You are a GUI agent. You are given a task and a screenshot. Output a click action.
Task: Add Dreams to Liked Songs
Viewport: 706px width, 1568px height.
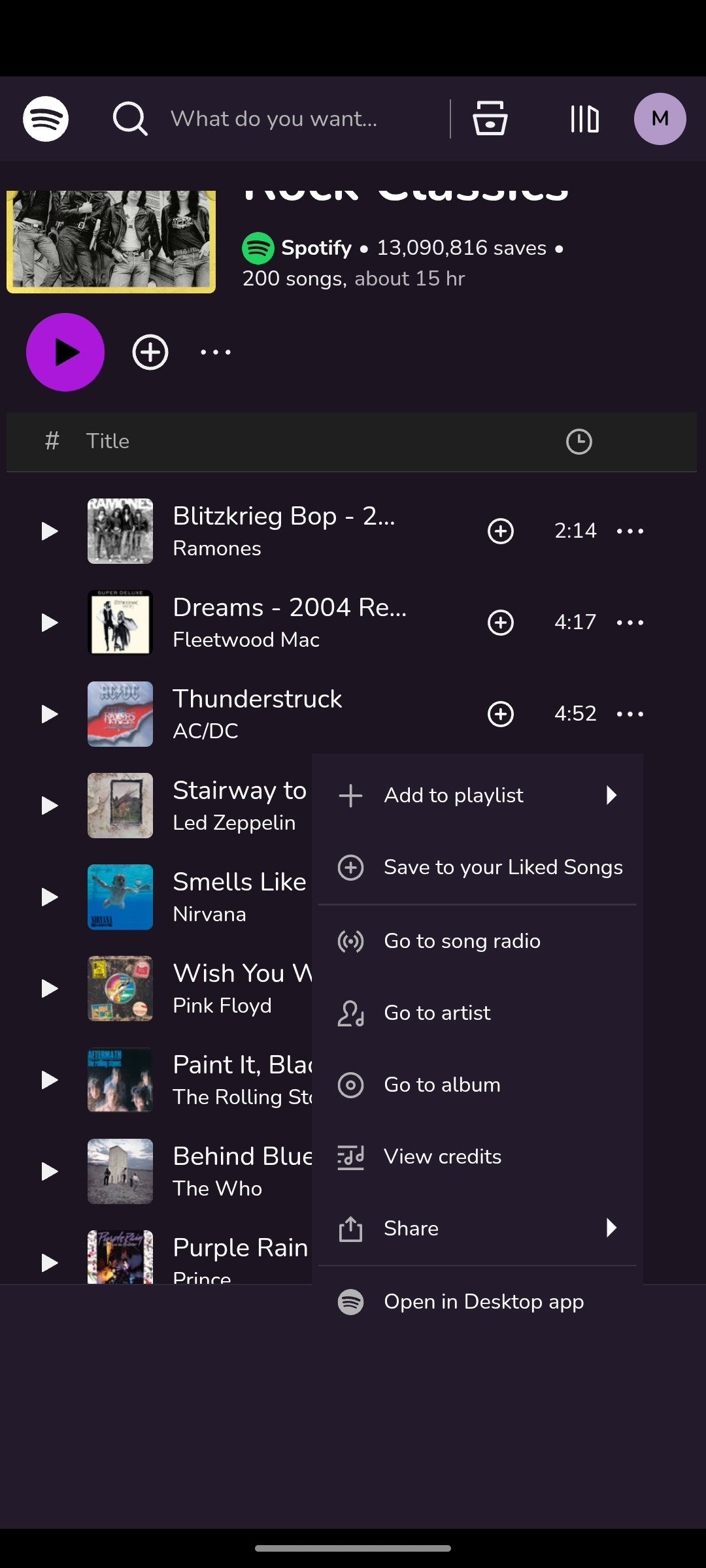[501, 623]
